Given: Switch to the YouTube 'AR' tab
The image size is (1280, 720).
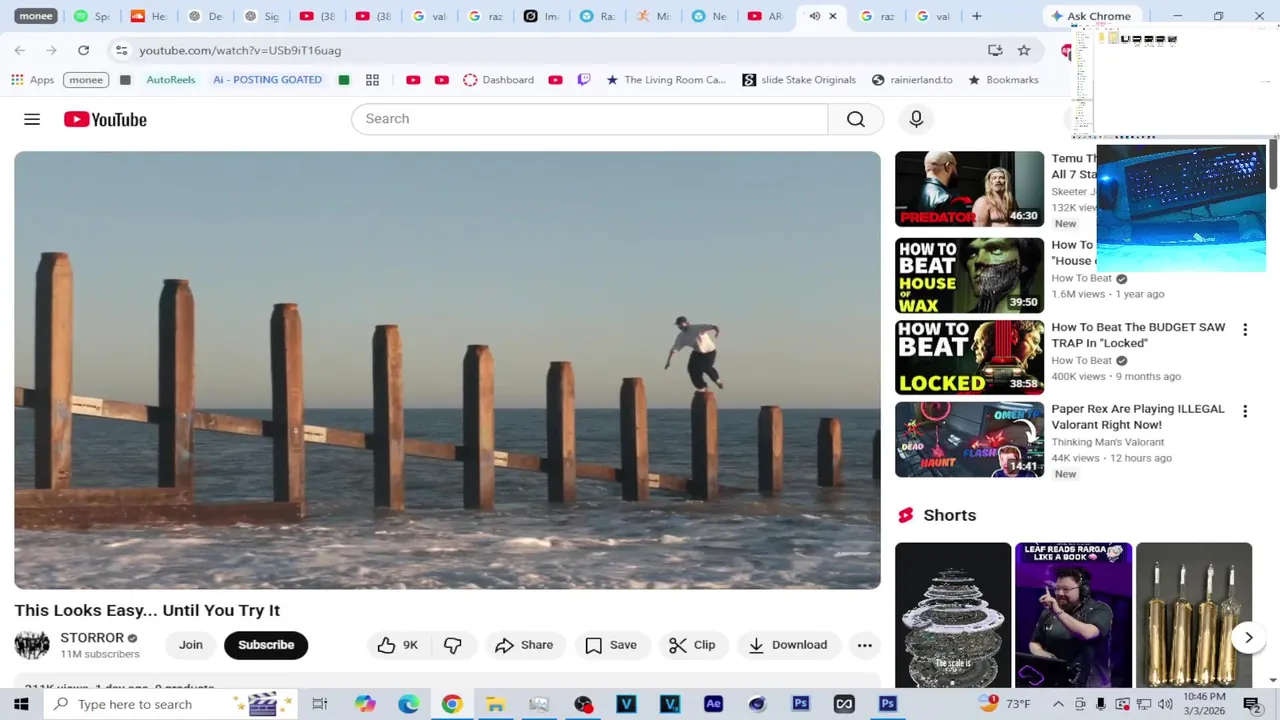Looking at the screenshot, I should click(x=765, y=16).
